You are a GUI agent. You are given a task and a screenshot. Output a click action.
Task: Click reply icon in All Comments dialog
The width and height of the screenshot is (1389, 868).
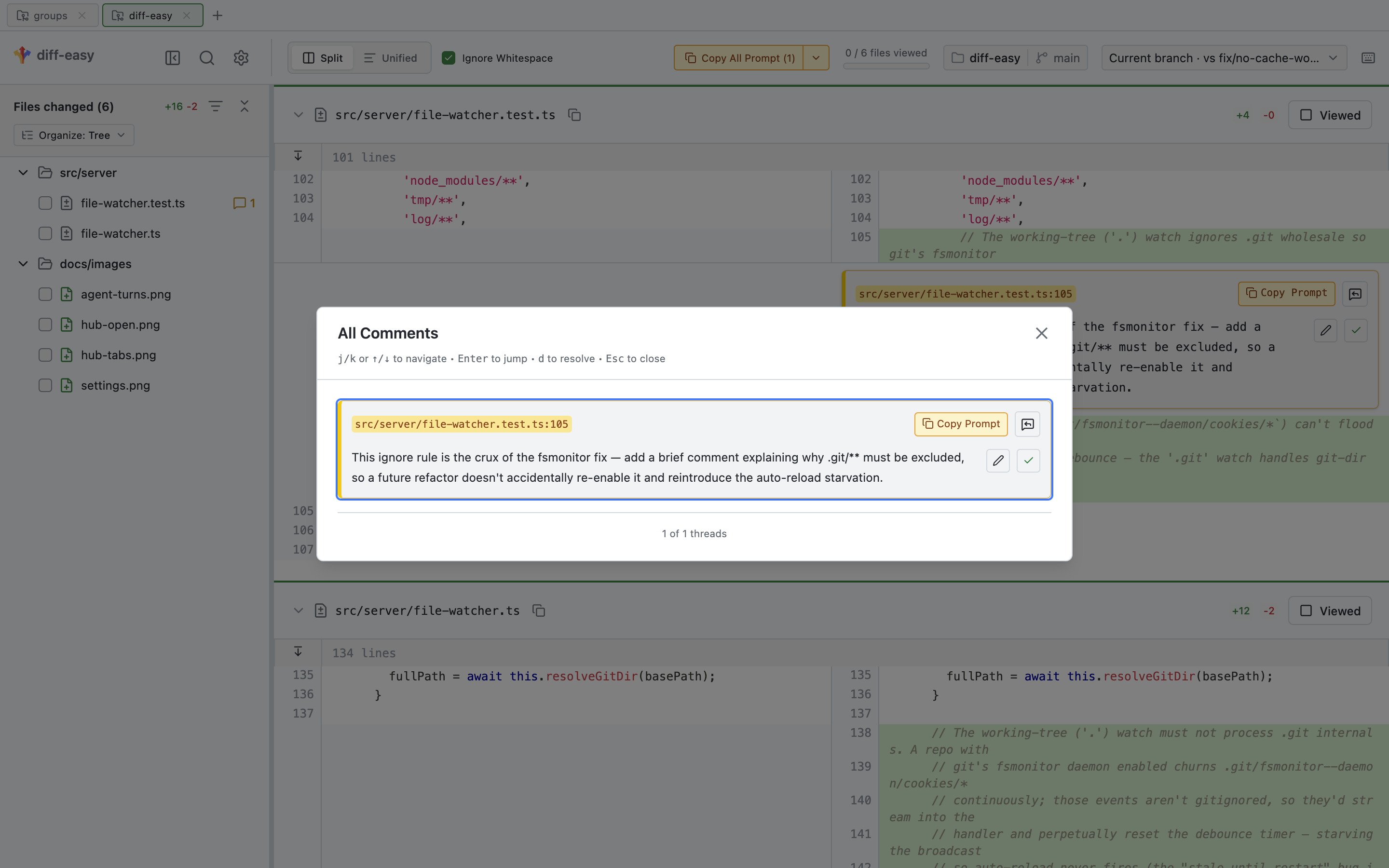pos(1027,424)
